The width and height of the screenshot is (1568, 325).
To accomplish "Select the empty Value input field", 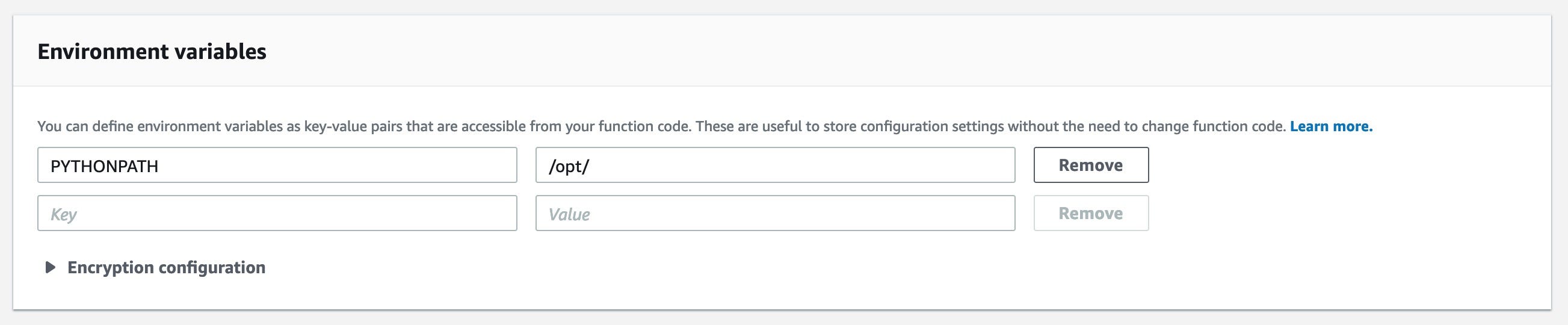I will 775,213.
